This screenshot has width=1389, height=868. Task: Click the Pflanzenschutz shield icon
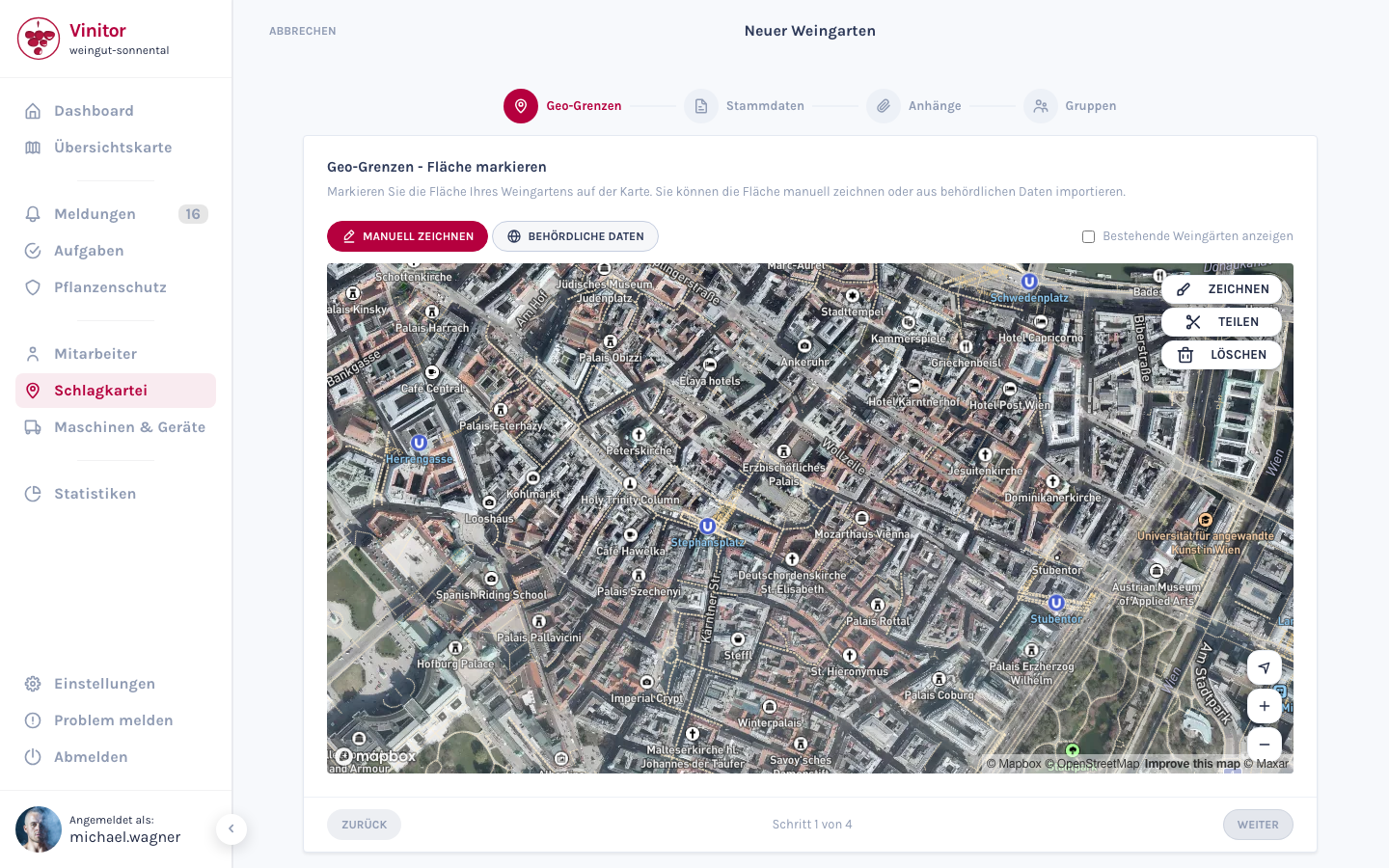pyautogui.click(x=33, y=287)
